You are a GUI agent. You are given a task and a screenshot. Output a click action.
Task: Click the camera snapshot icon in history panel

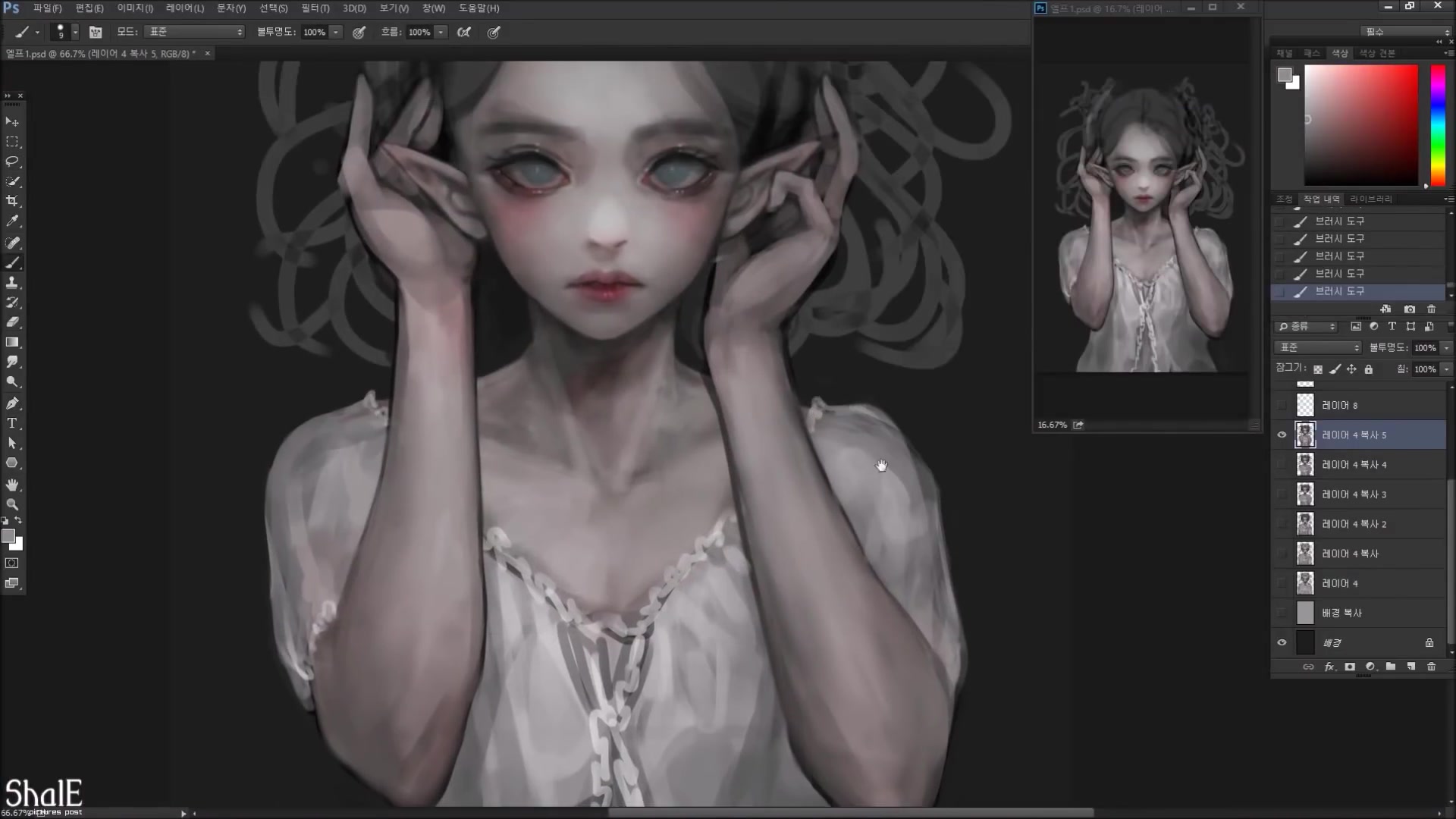click(1409, 309)
